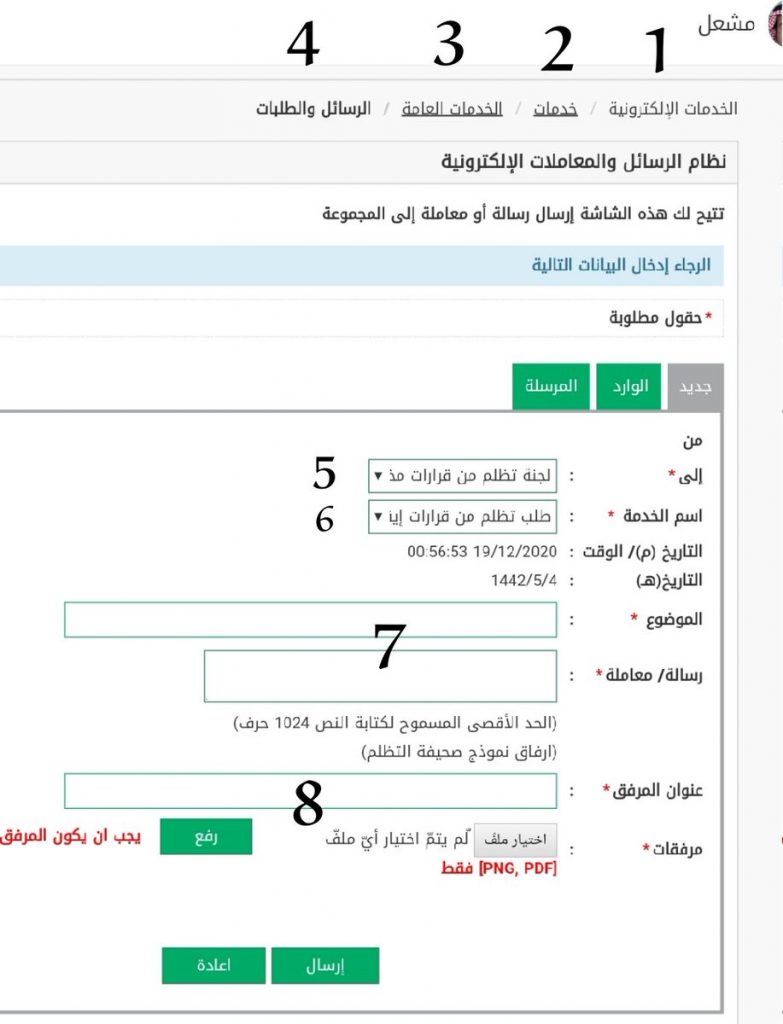Click the username مشعل in the header

[x=726, y=24]
